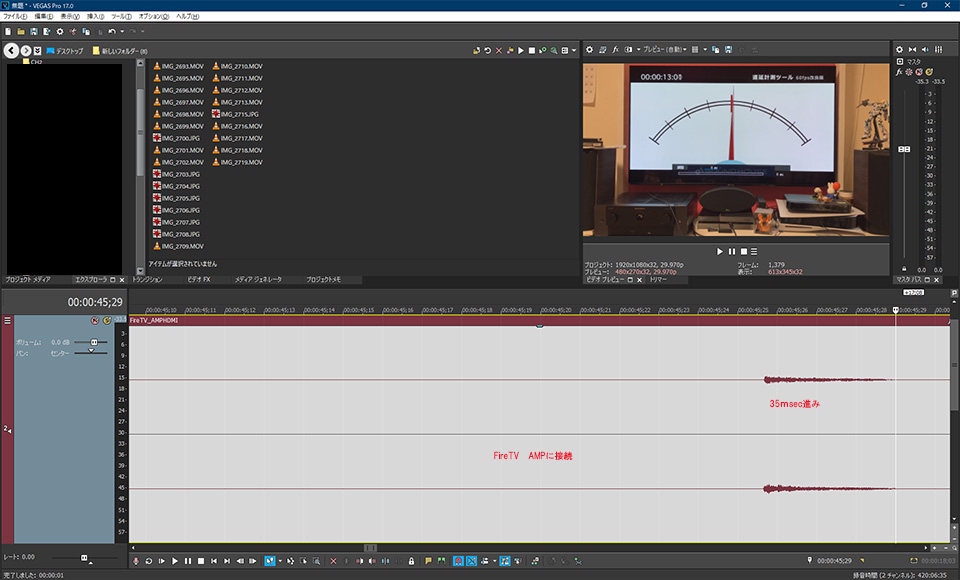Click save snapshot icon in video preview
Screen dimensions: 960x580
(x=728, y=49)
